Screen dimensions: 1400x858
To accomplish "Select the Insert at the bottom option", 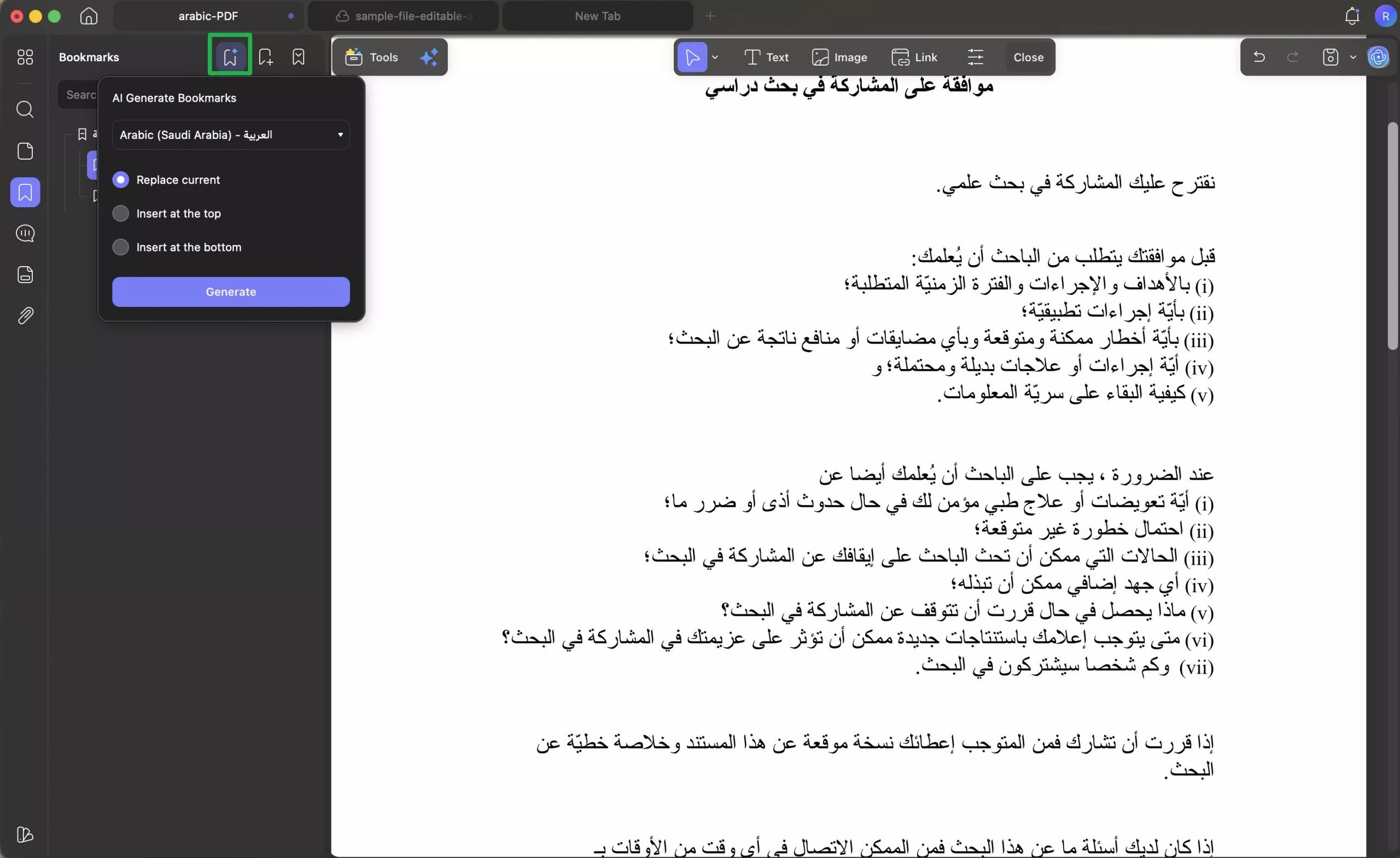I will 121,247.
